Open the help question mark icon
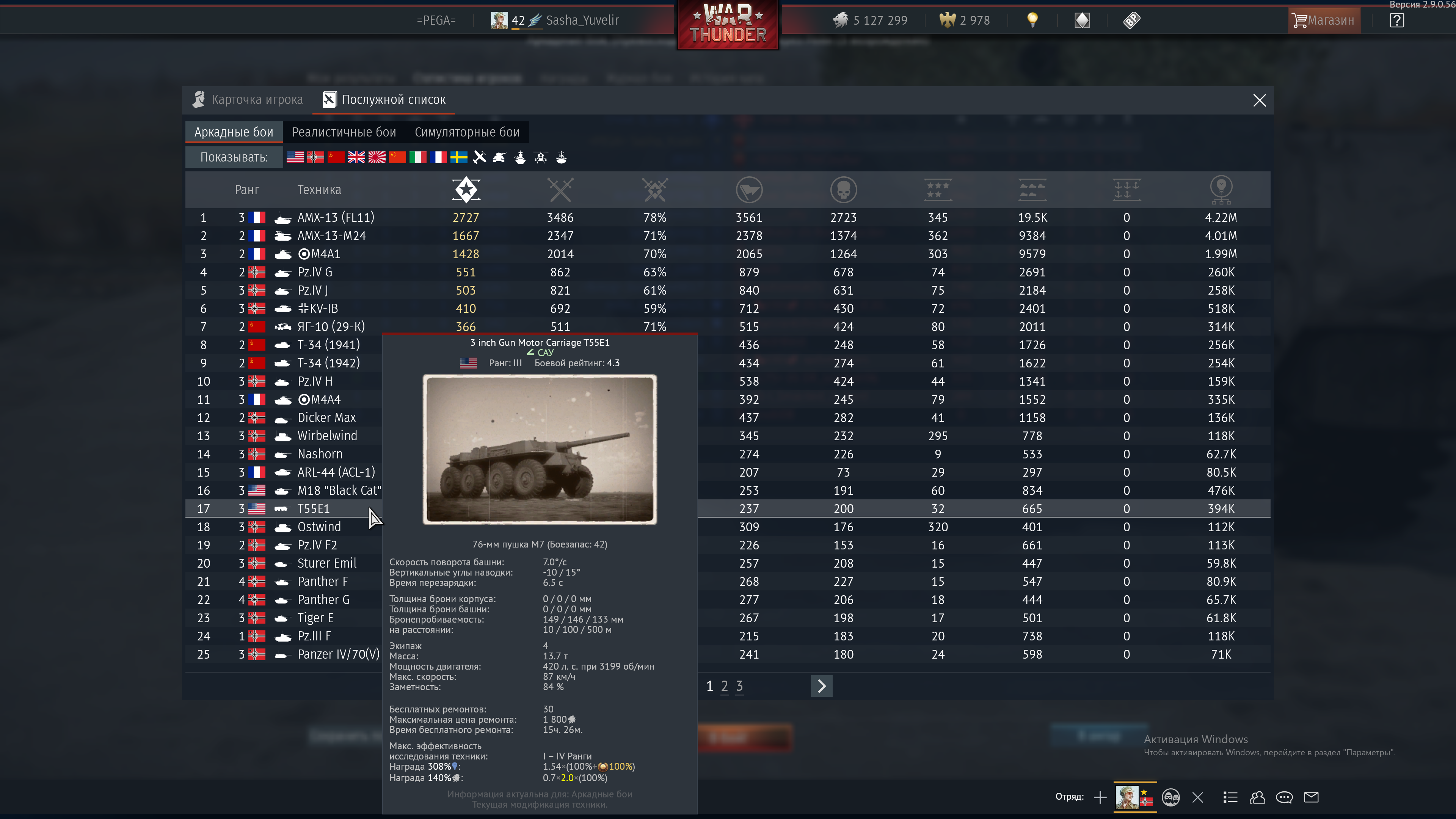The image size is (1456, 819). point(1396,20)
